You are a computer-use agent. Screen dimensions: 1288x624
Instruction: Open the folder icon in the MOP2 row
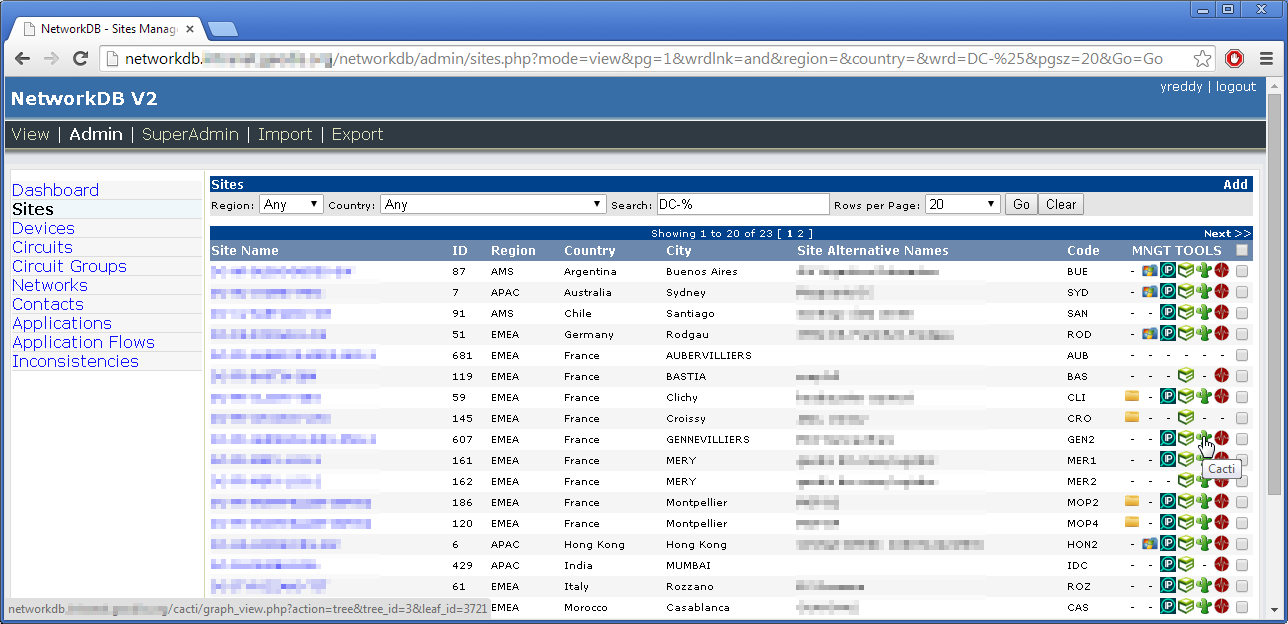1132,502
